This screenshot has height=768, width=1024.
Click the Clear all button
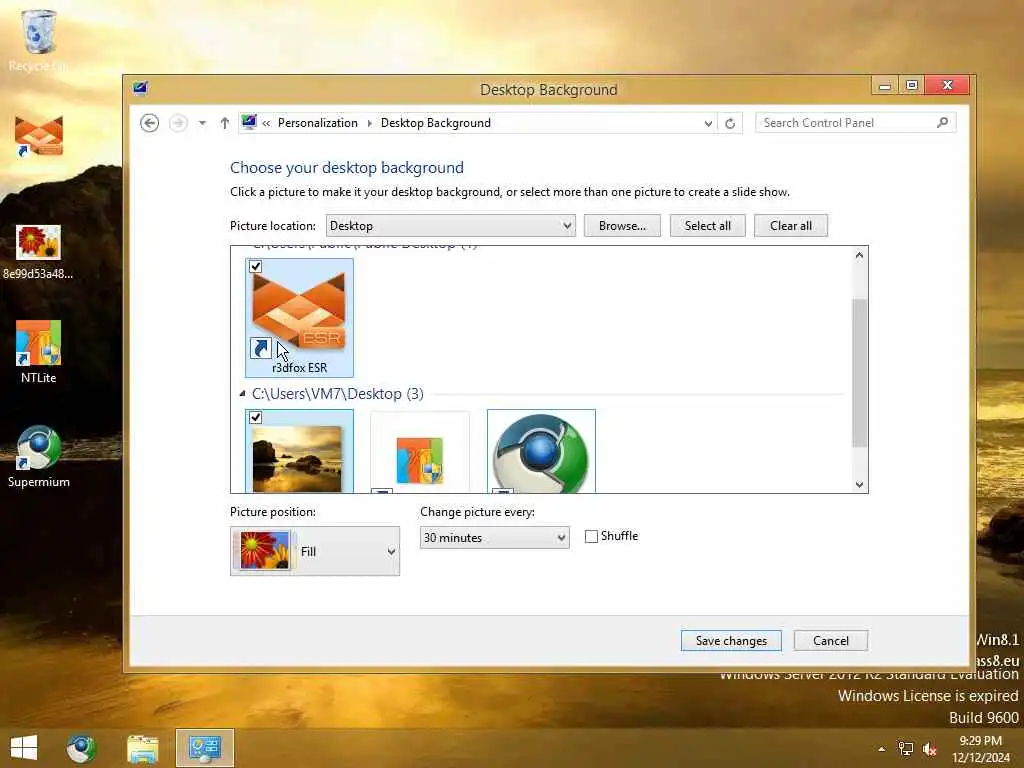tap(791, 226)
